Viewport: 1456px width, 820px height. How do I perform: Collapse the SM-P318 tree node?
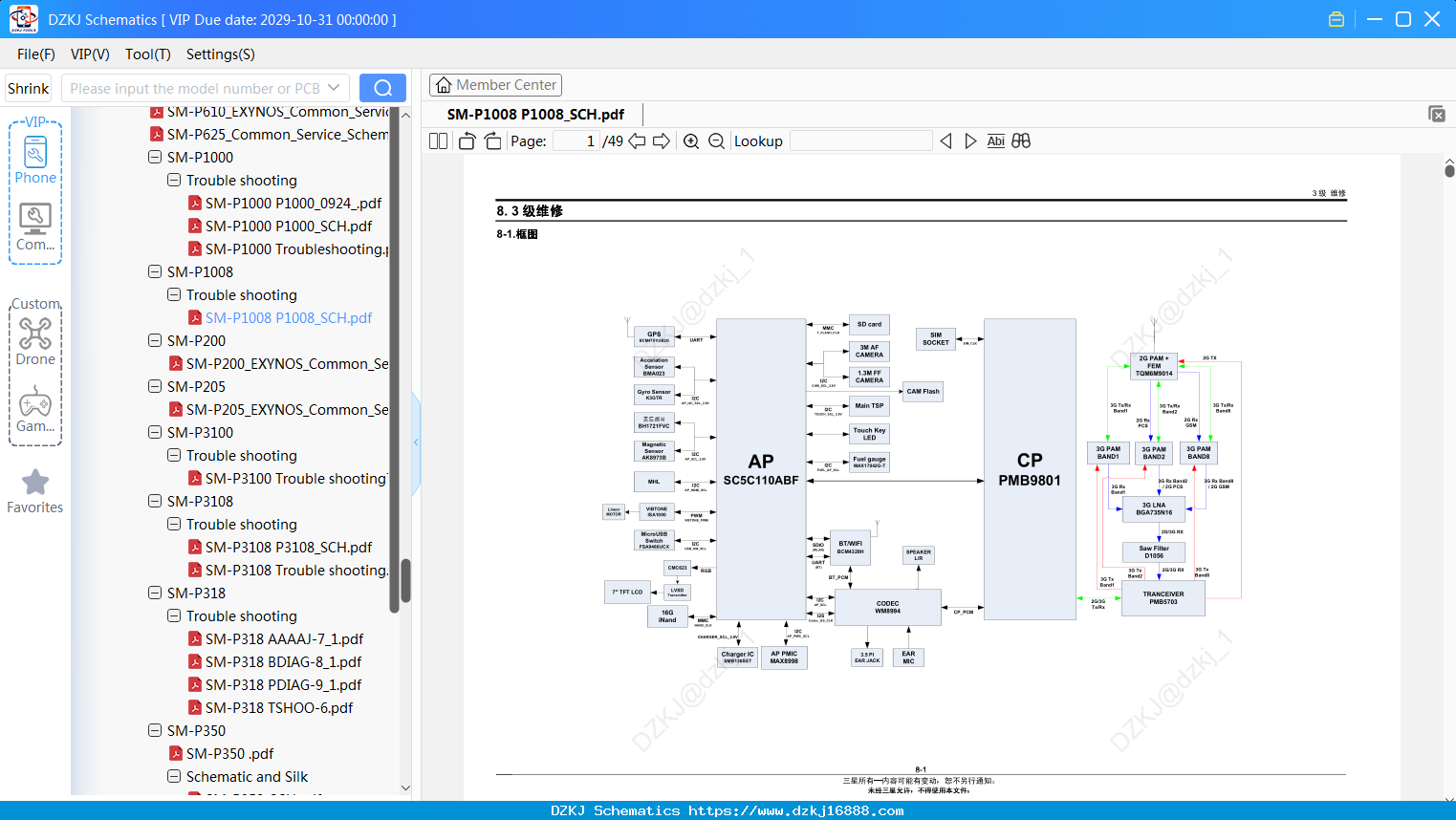pyautogui.click(x=155, y=593)
